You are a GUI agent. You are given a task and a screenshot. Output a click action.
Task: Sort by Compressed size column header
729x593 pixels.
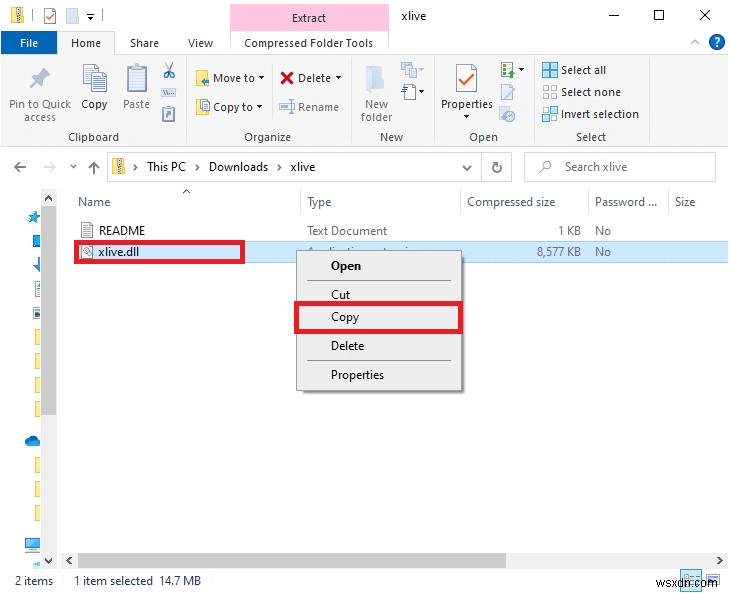tap(511, 202)
